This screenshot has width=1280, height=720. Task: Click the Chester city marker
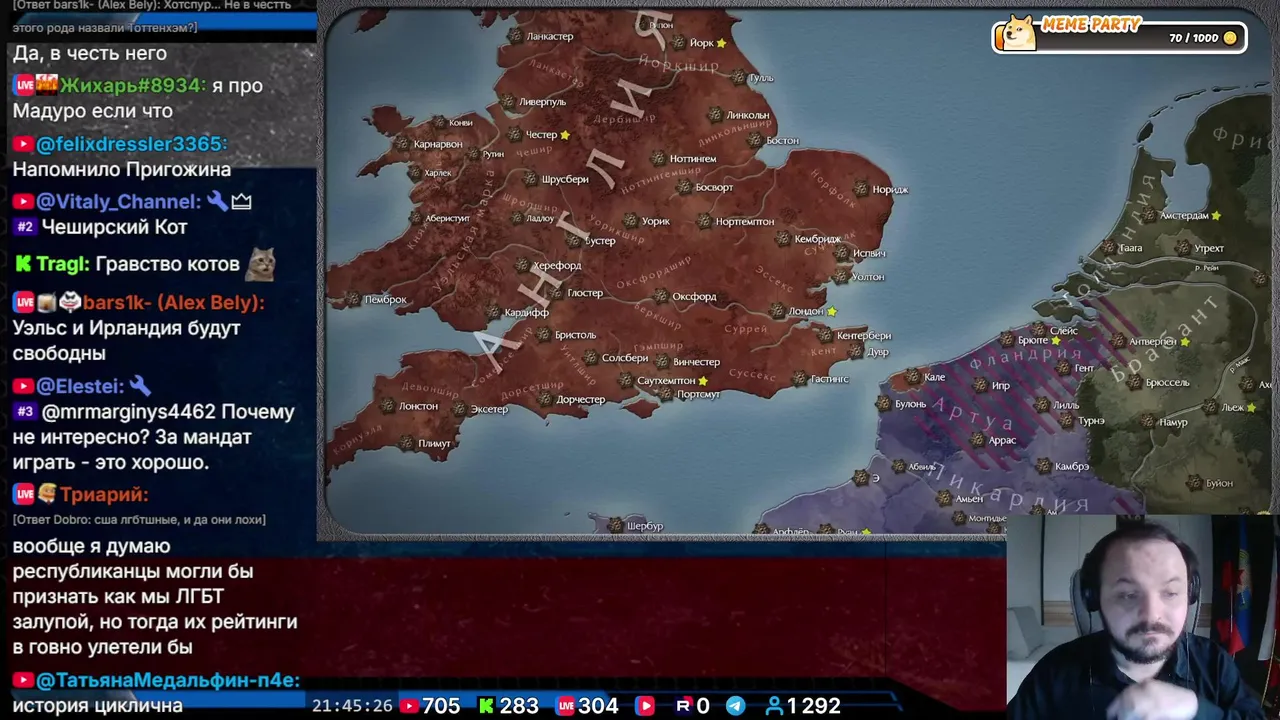tap(515, 135)
